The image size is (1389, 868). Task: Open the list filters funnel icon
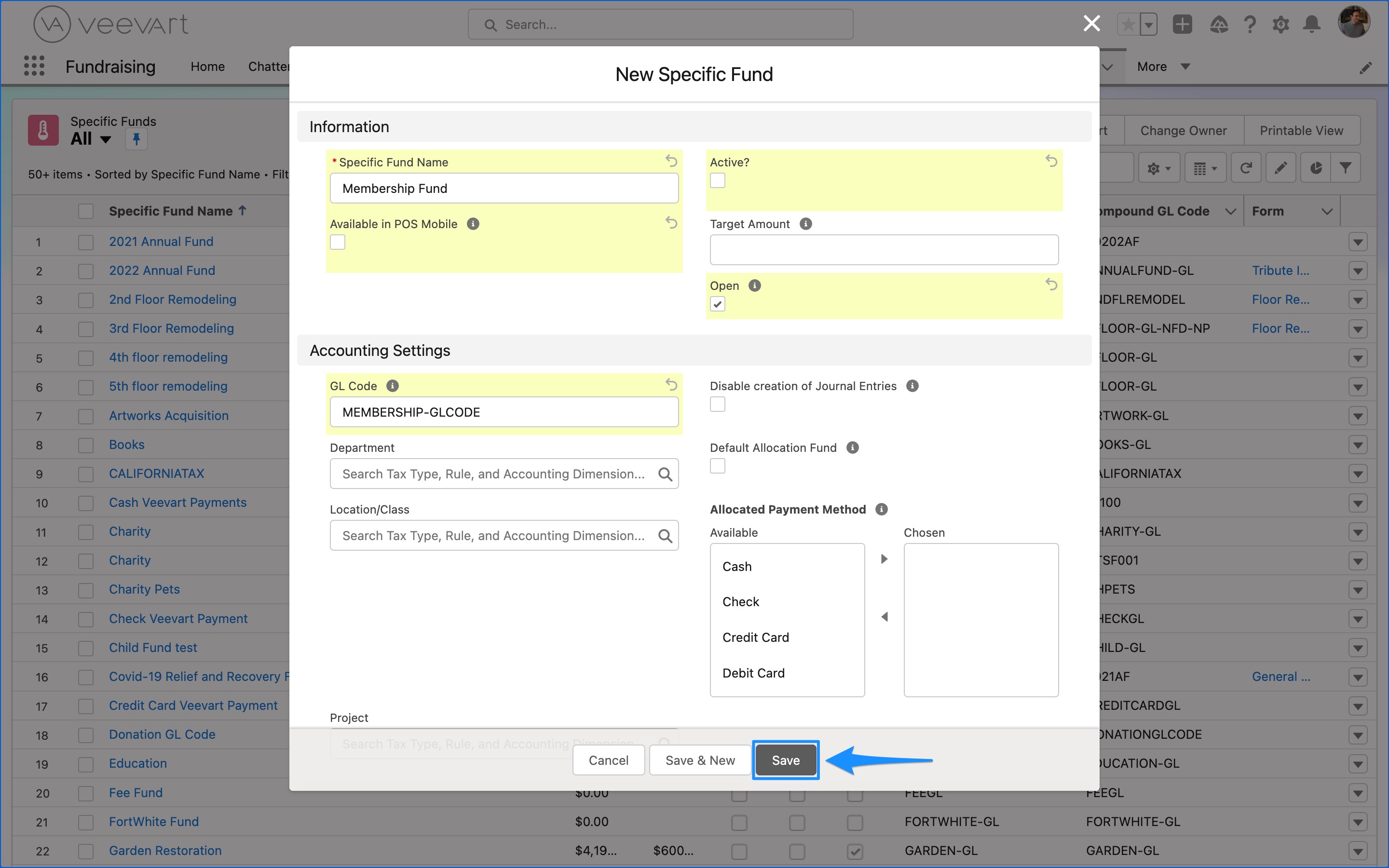(x=1346, y=167)
